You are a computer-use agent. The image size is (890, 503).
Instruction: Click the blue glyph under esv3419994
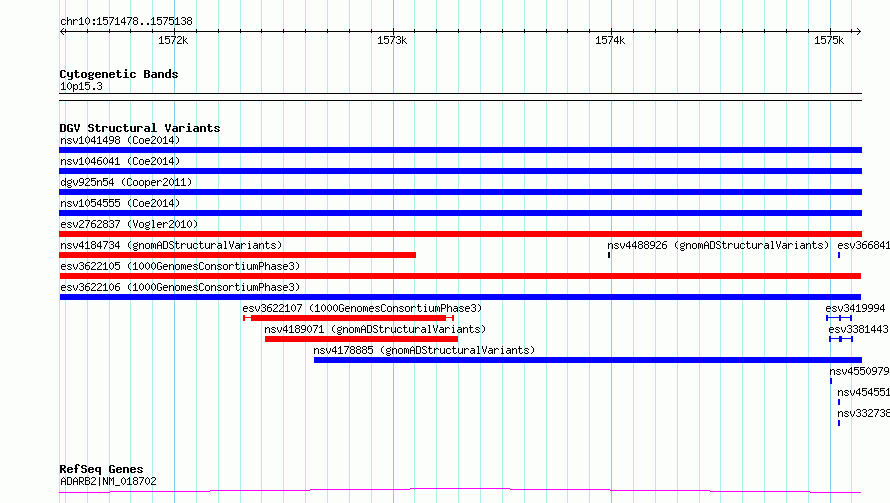[839, 318]
